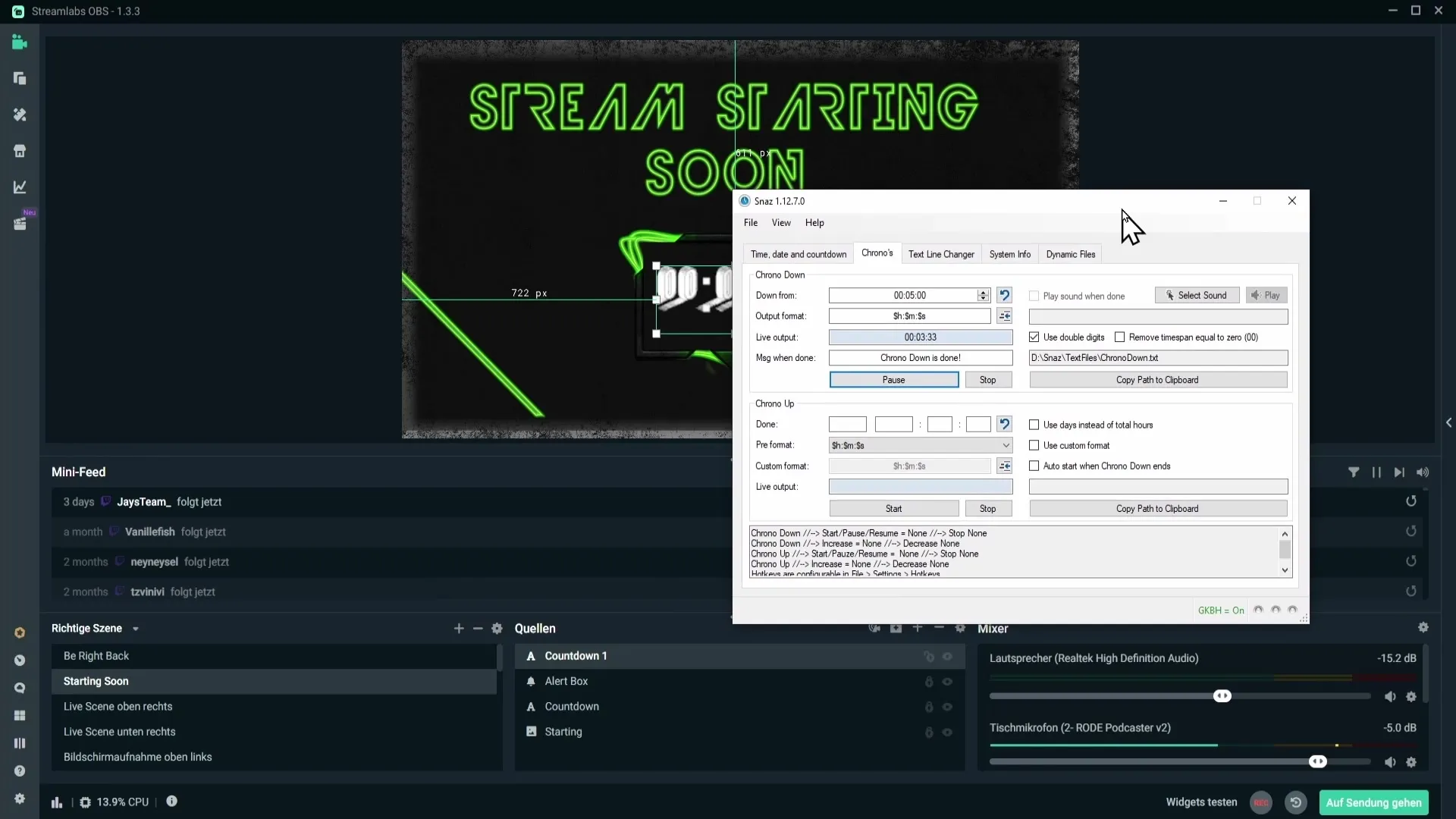Mute the Lautsprecher speaker icon
This screenshot has height=819, width=1456.
pos(1390,697)
